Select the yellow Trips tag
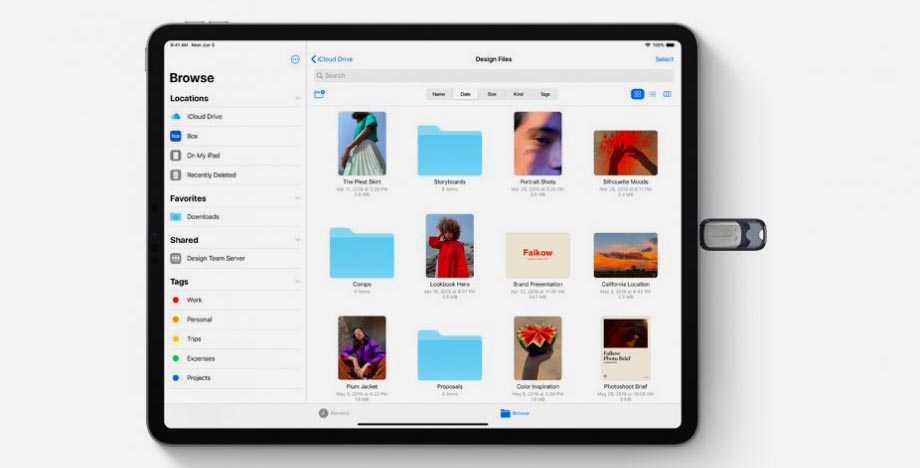Screen dimensions: 920x468 click(x=235, y=339)
